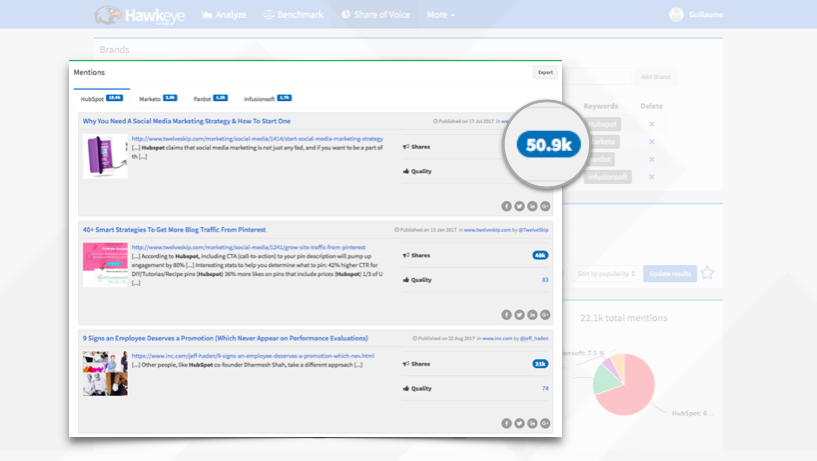
Task: Click the Add Brand button
Action: [x=655, y=77]
